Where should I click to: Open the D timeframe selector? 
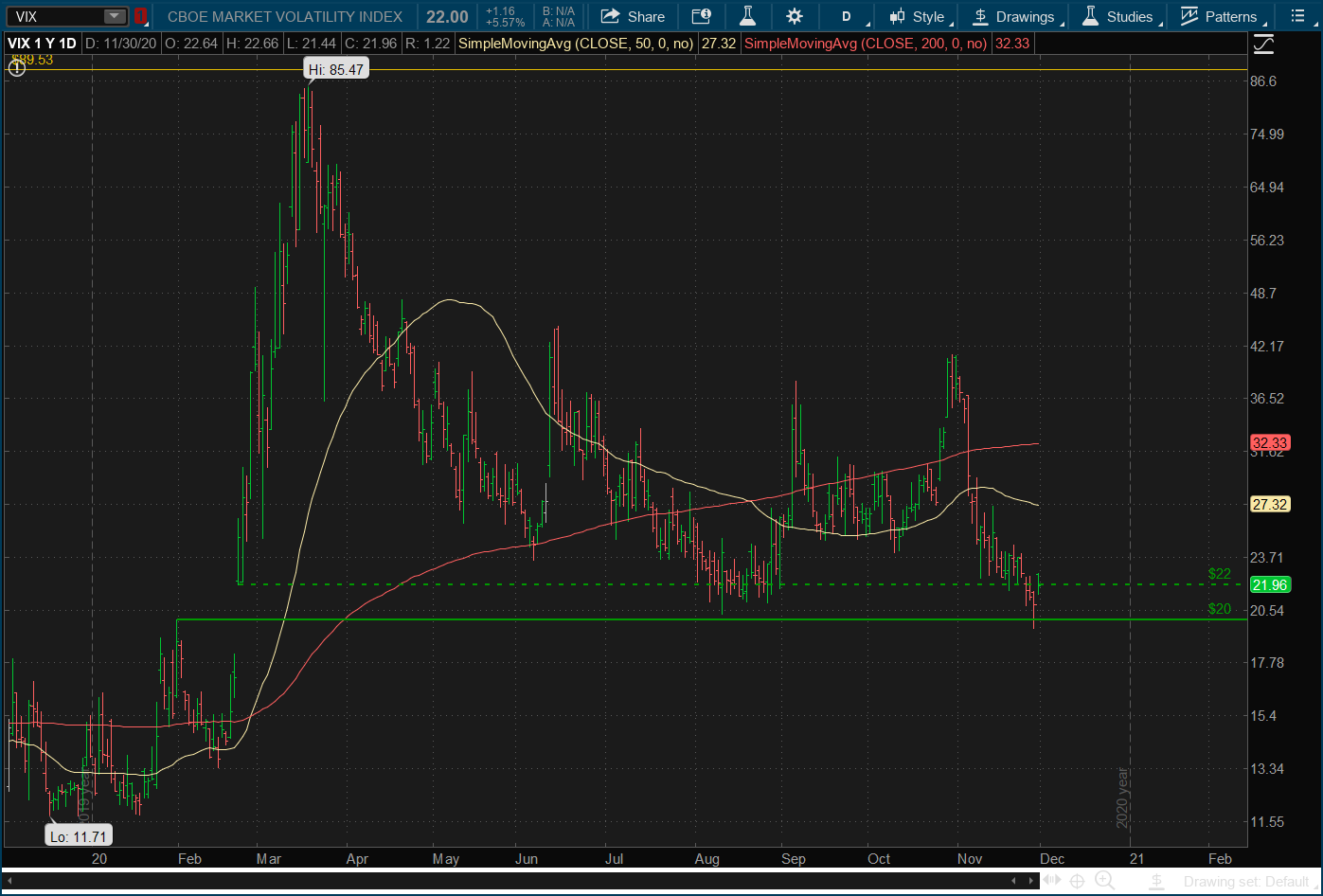[x=846, y=16]
